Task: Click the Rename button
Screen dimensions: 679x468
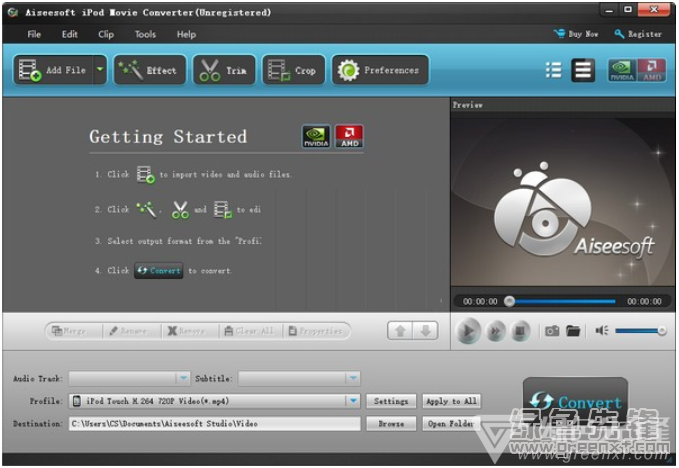Action: pos(132,331)
